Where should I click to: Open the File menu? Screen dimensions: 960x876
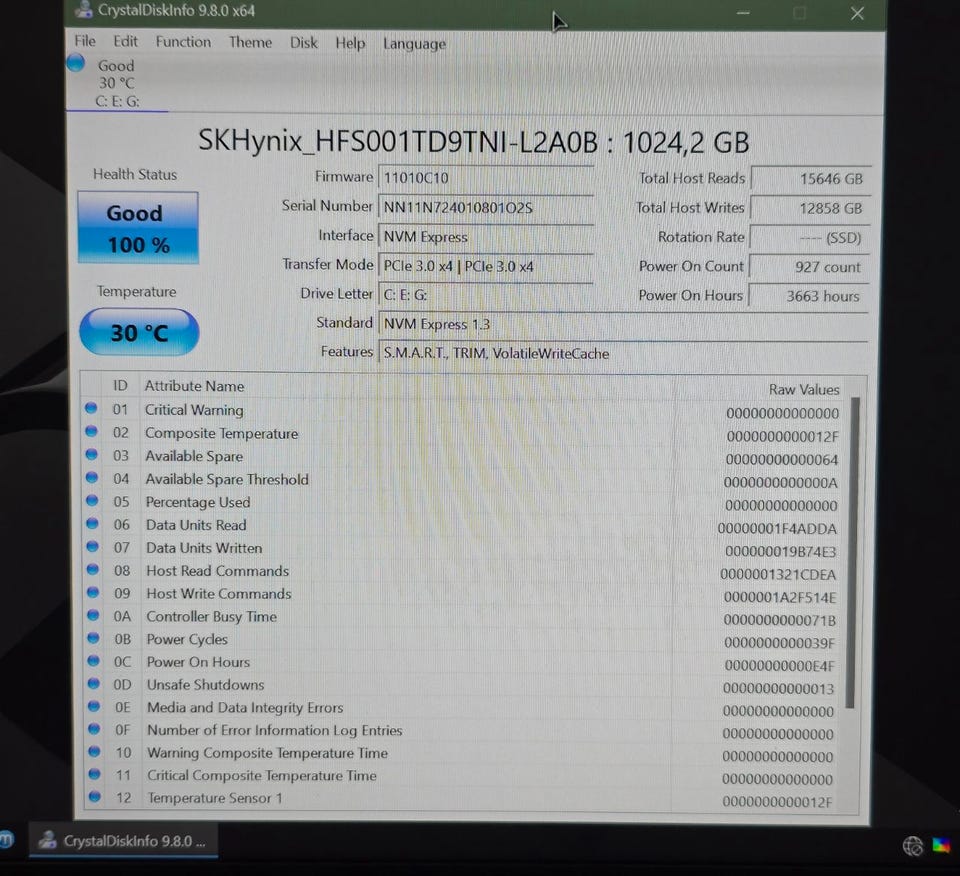[x=84, y=41]
